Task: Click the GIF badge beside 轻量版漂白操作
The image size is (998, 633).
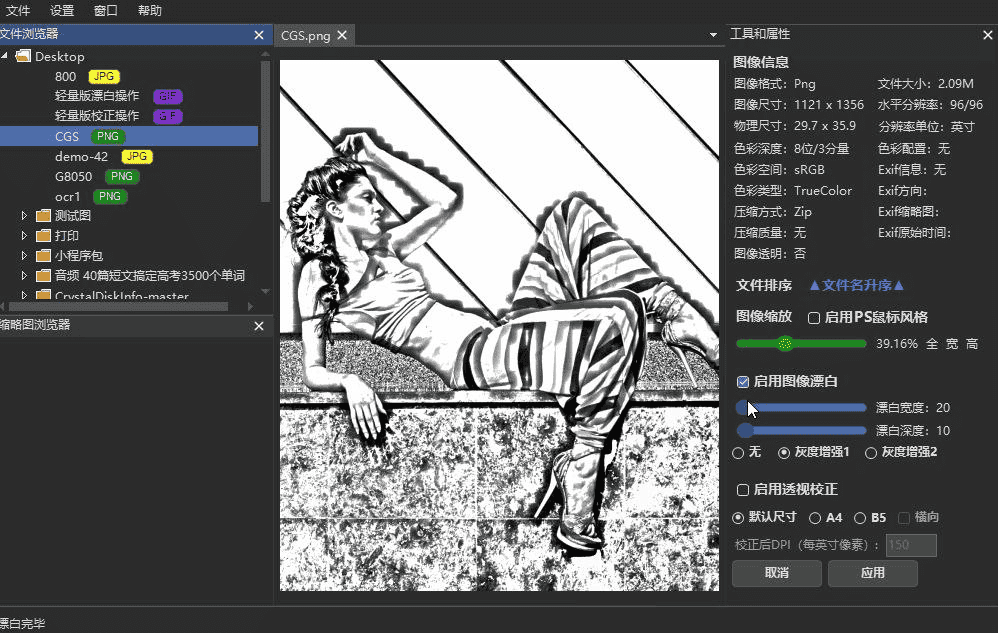Action: click(x=167, y=96)
